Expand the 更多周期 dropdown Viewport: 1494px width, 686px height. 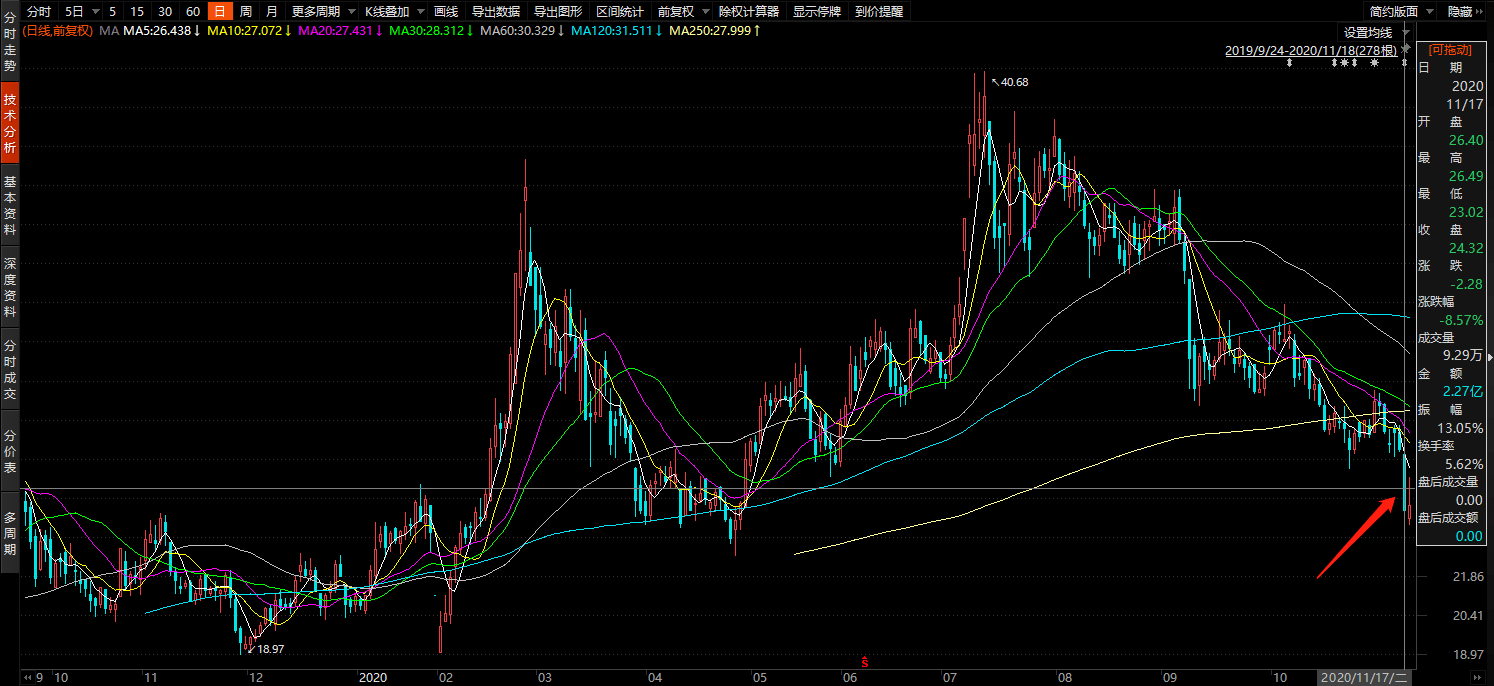(320, 12)
